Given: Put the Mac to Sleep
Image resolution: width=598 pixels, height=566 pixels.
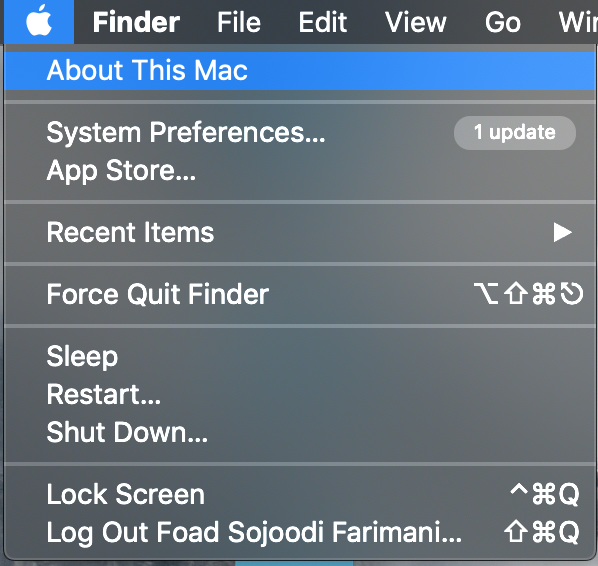Looking at the screenshot, I should coord(300,356).
